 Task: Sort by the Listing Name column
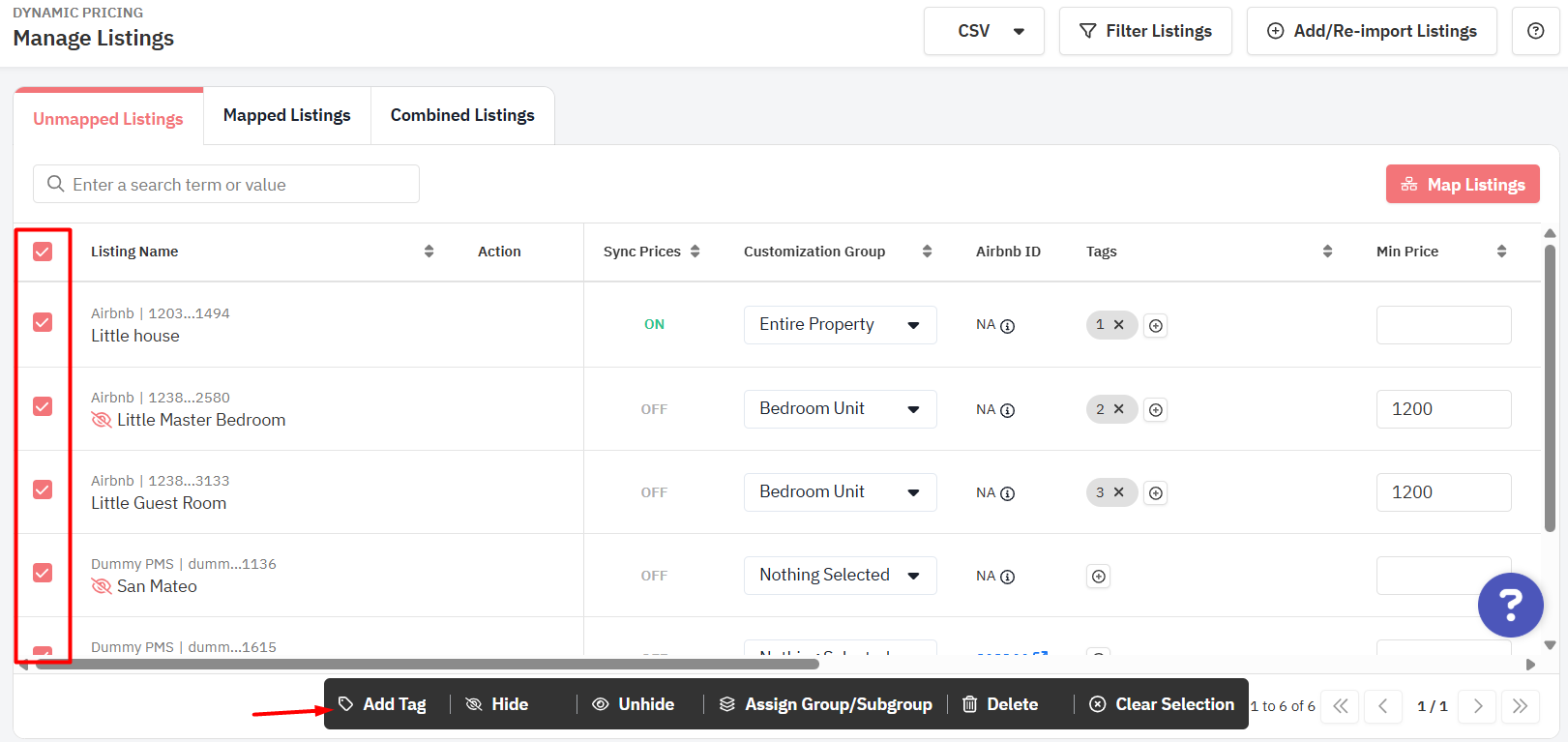pyautogui.click(x=429, y=252)
